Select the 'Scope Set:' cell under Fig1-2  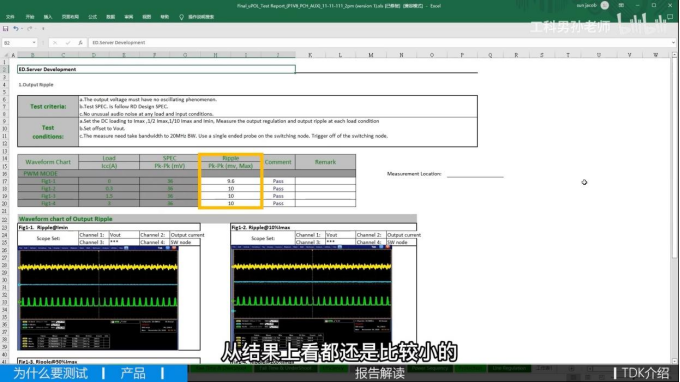coord(263,238)
